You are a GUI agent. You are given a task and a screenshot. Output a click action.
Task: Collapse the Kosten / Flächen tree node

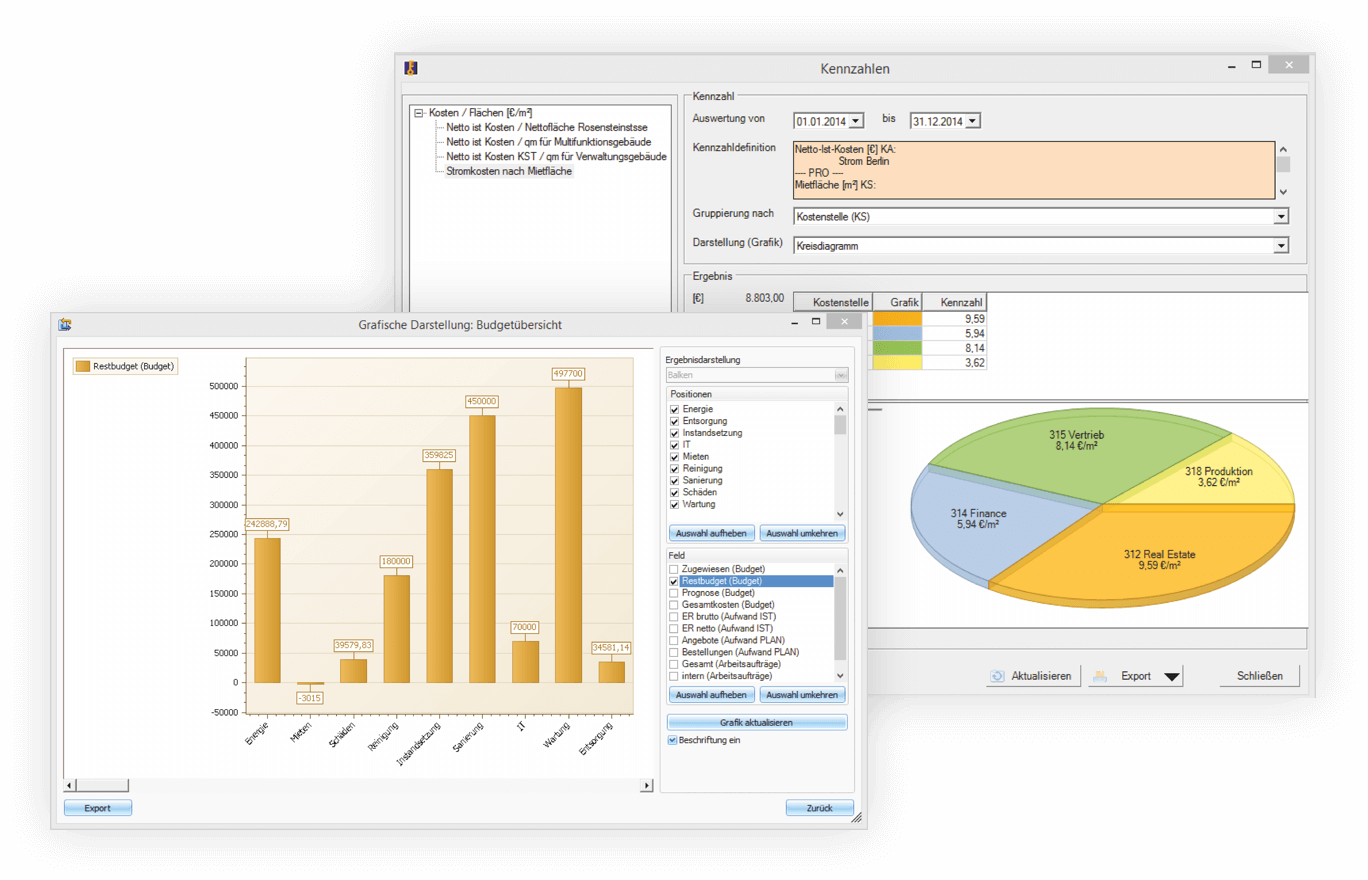419,113
